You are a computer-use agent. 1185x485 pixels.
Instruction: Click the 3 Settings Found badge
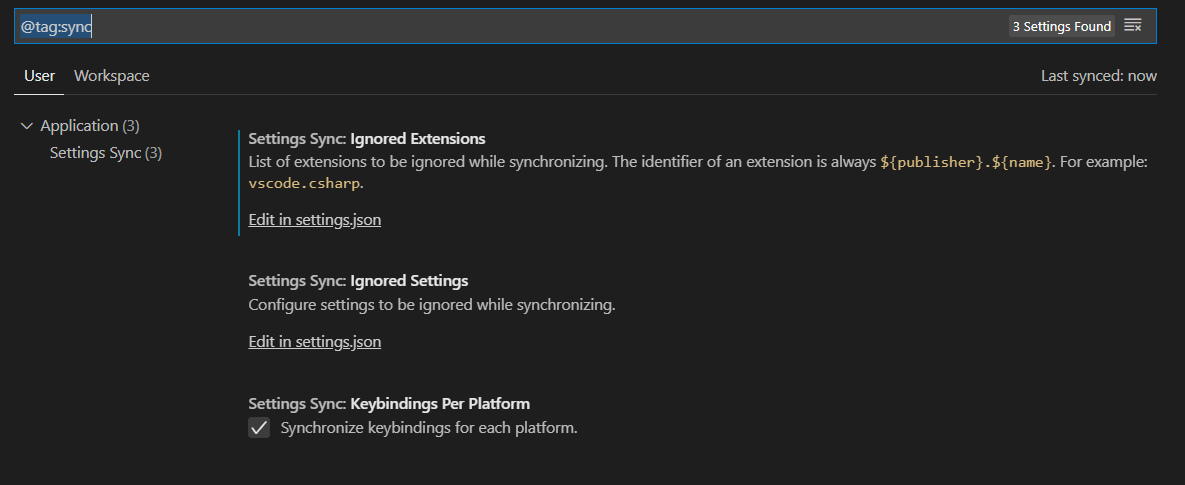pyautogui.click(x=1062, y=26)
